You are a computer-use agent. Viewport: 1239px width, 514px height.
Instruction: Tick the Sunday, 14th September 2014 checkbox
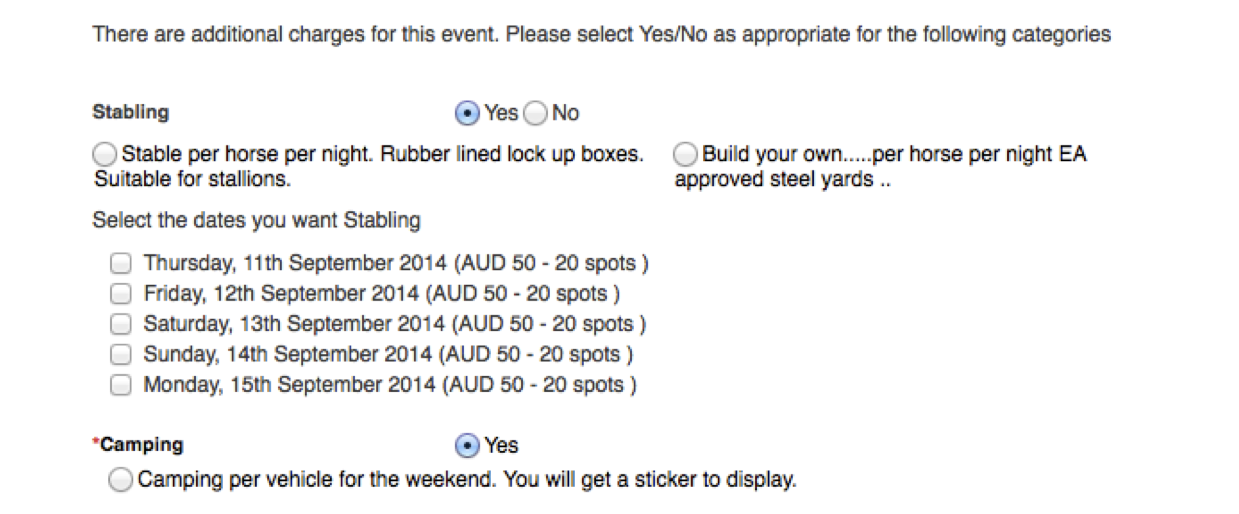pos(121,354)
